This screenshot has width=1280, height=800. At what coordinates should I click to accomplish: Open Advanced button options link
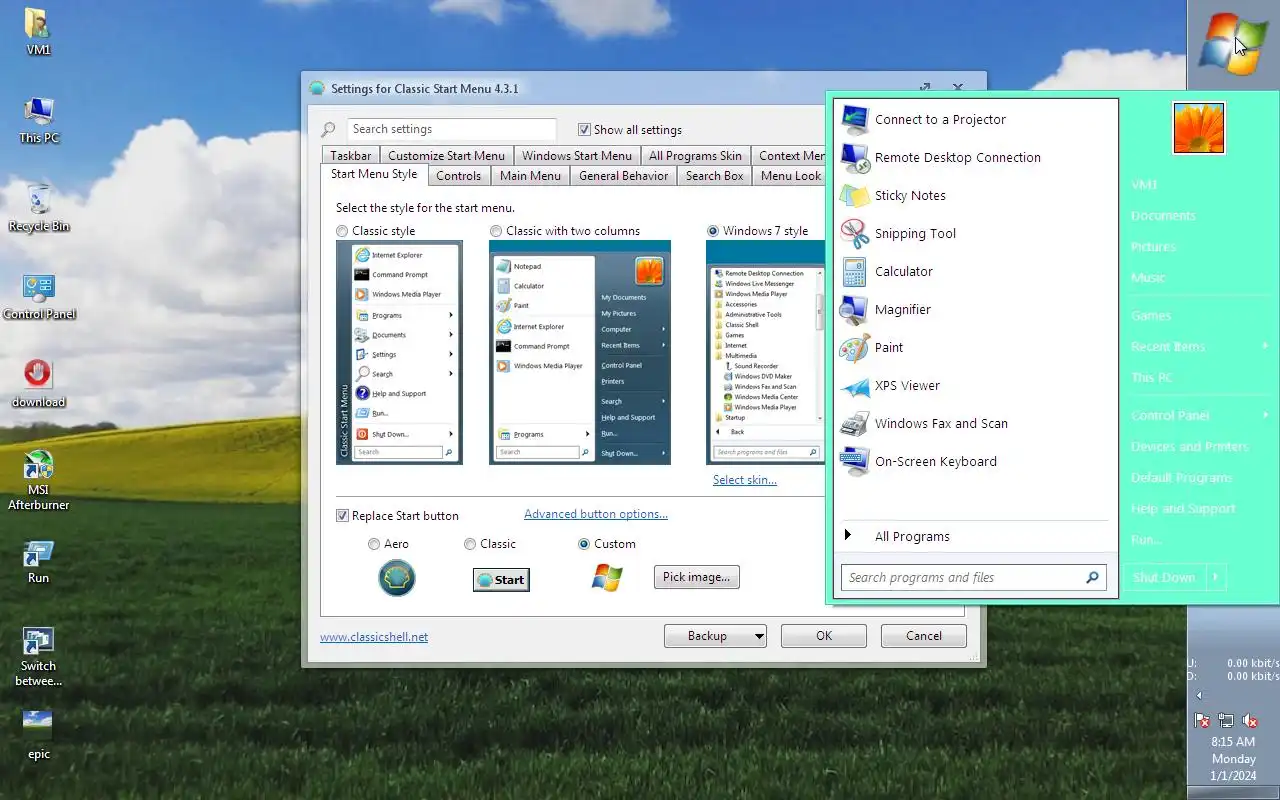[x=596, y=514]
